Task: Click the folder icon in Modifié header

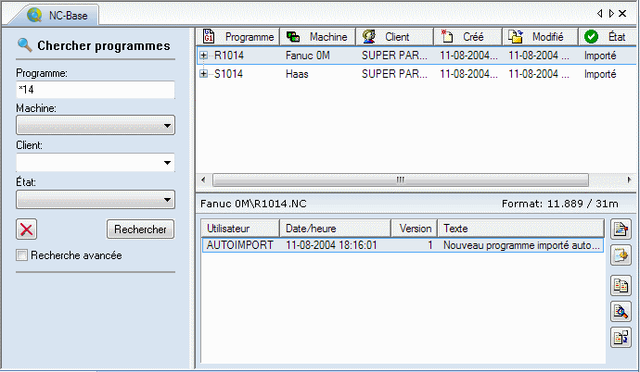Action: [x=515, y=36]
